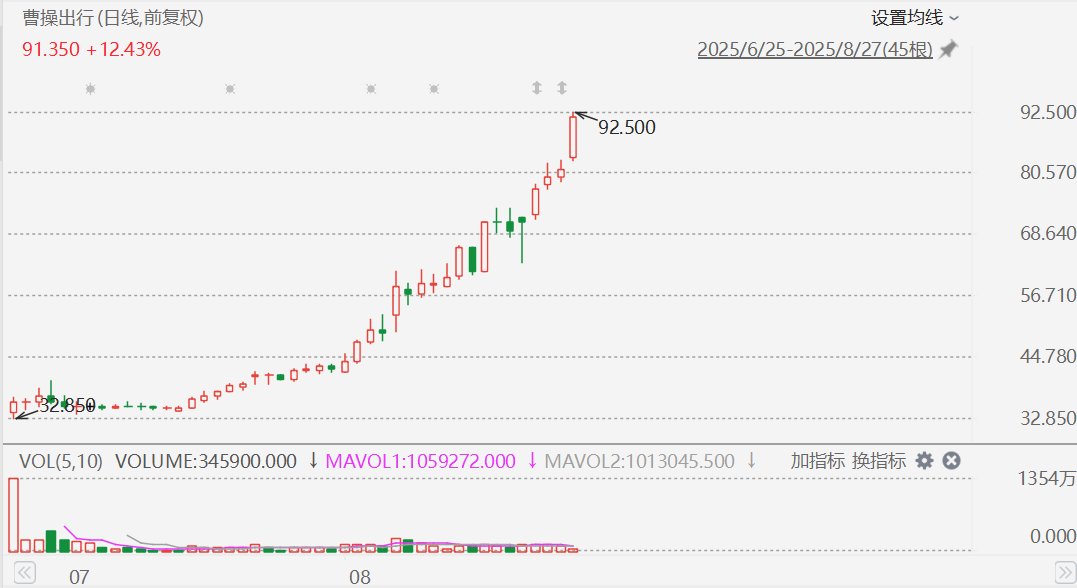Screen dimensions: 1077x588
Task: Open volume indicator settings gear
Action: pos(925,461)
